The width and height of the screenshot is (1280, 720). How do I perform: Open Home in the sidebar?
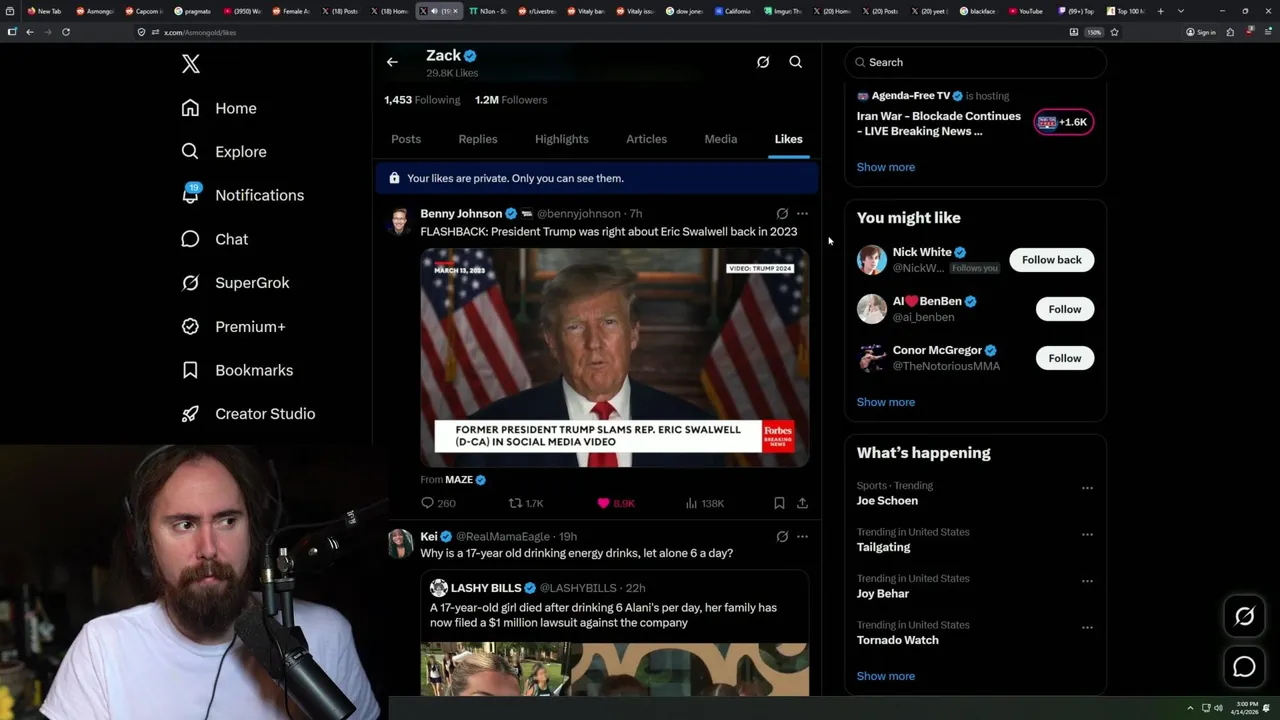219,108
